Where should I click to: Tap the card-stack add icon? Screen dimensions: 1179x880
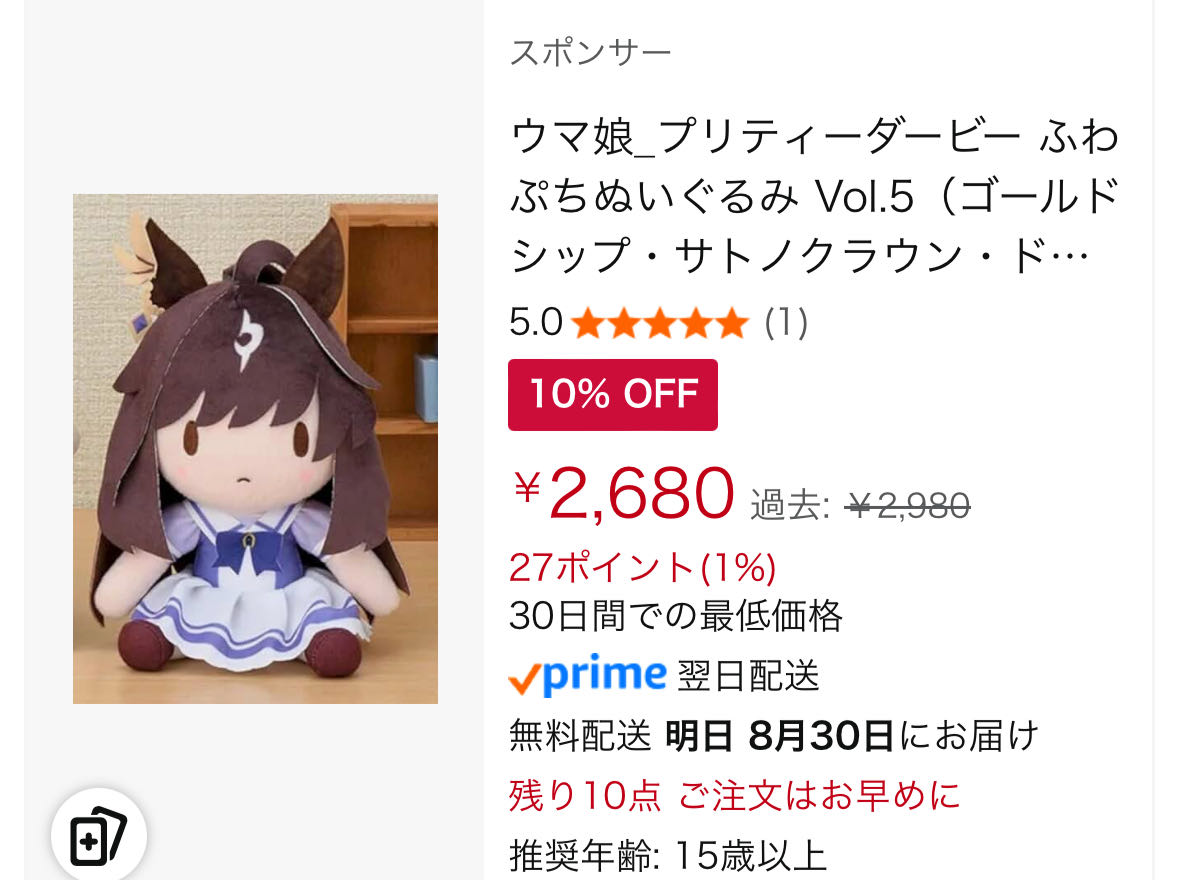(99, 836)
